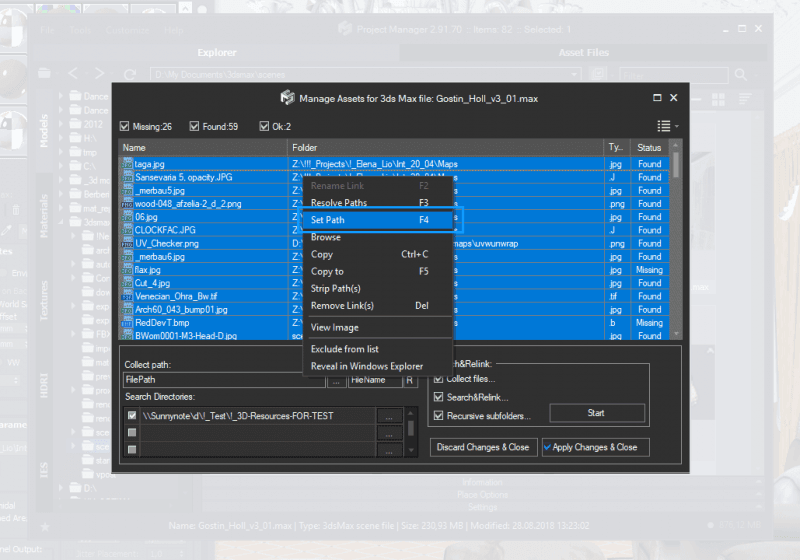
Task: Click the Copy Ctrl+C menu entry
Action: [x=378, y=254]
